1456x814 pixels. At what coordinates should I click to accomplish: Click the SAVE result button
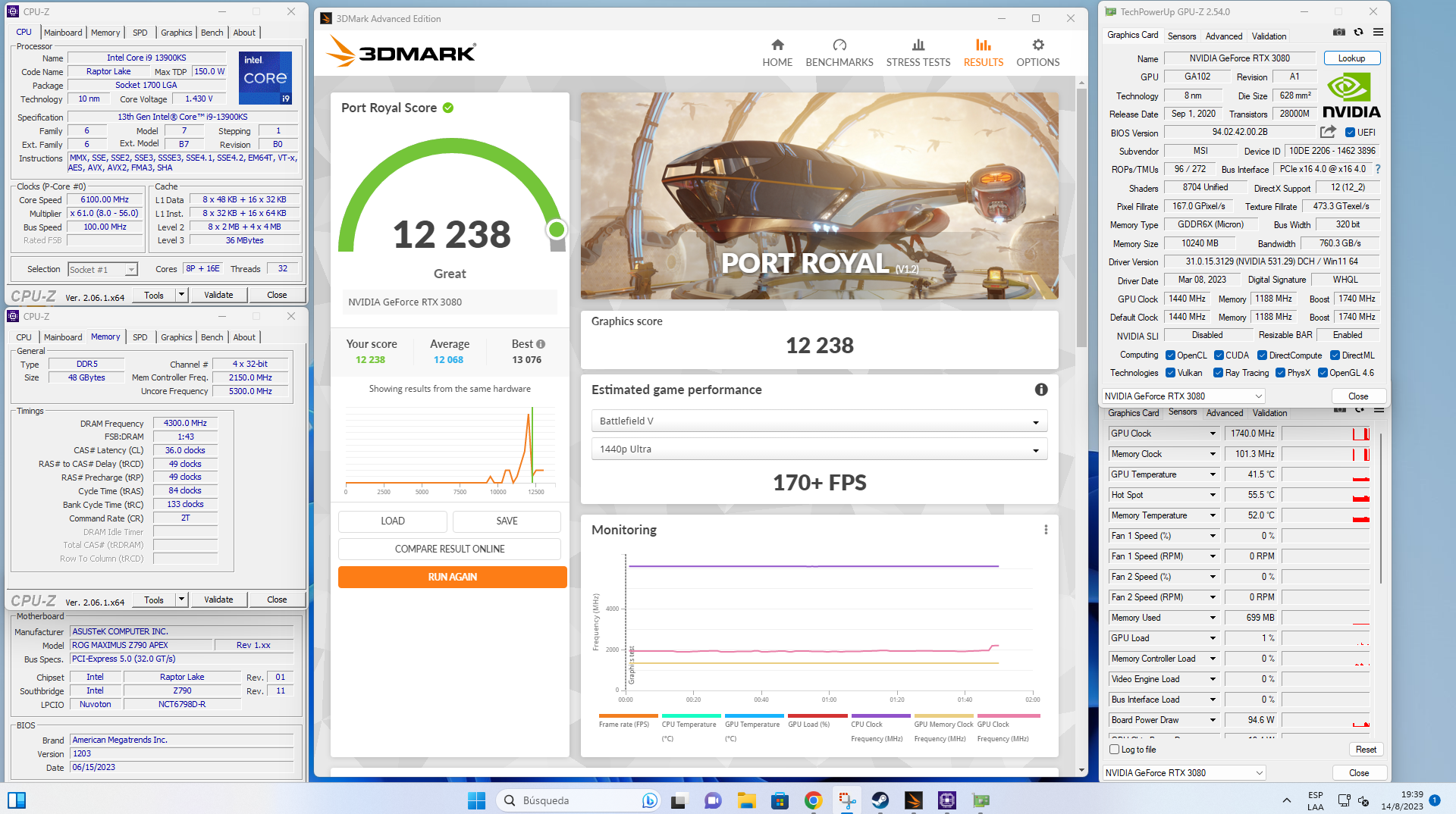tap(507, 521)
